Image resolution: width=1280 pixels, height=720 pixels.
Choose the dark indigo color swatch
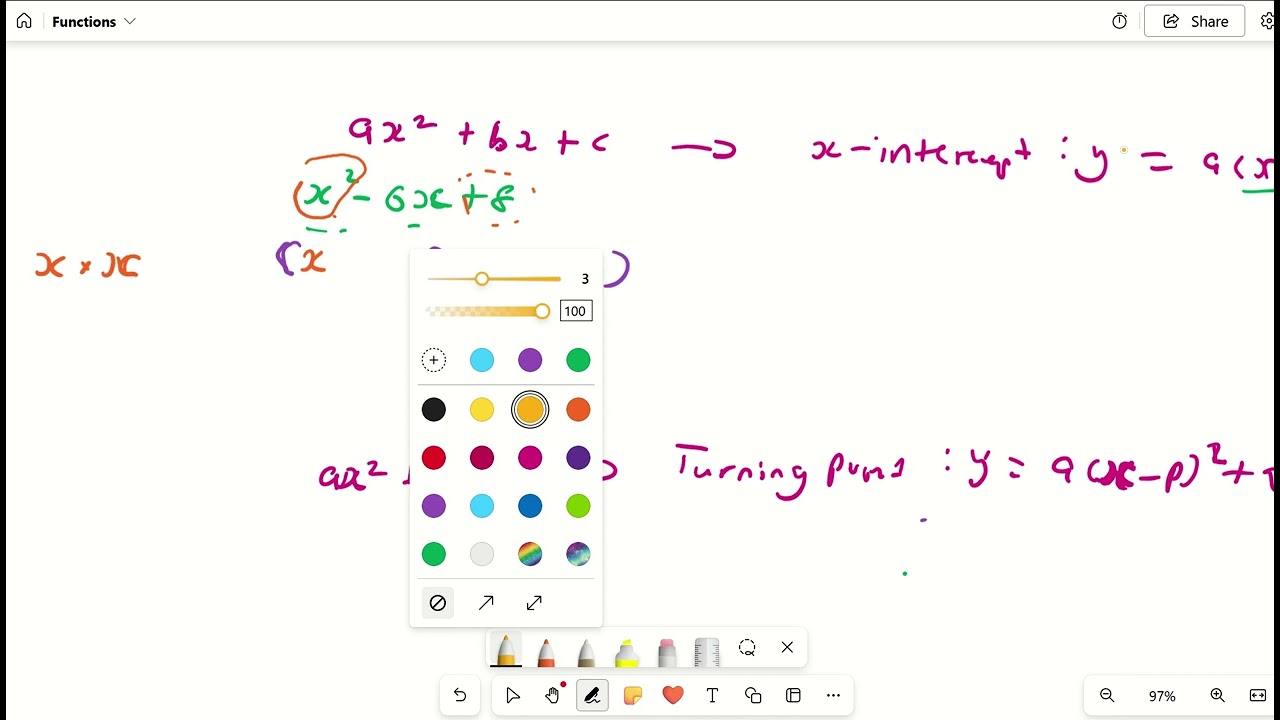coord(578,458)
